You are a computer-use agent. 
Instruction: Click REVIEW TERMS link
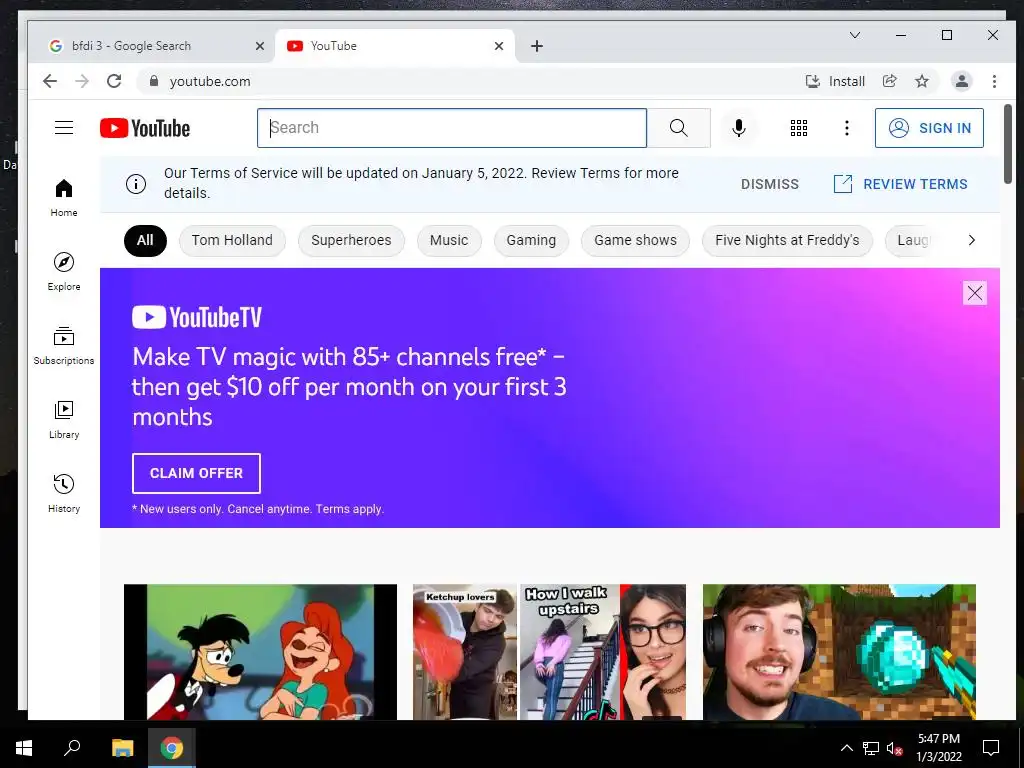pyautogui.click(x=901, y=184)
